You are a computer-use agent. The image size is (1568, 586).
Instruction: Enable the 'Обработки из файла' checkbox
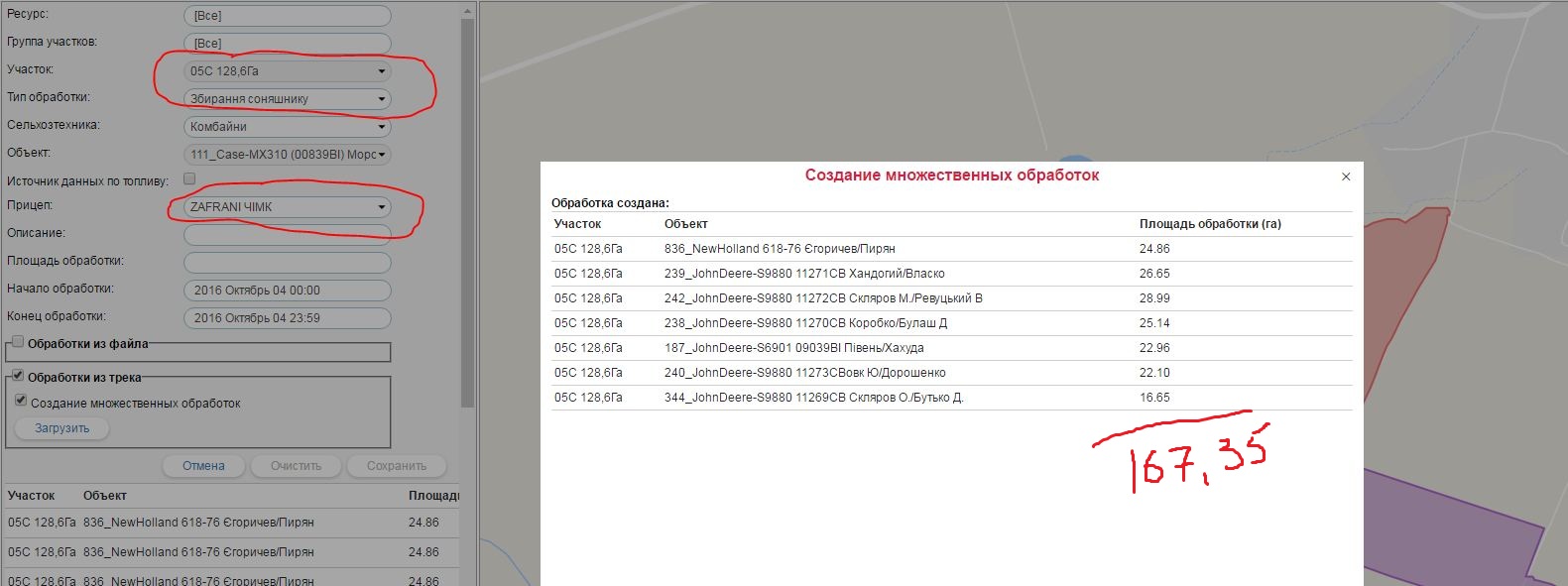coord(18,342)
